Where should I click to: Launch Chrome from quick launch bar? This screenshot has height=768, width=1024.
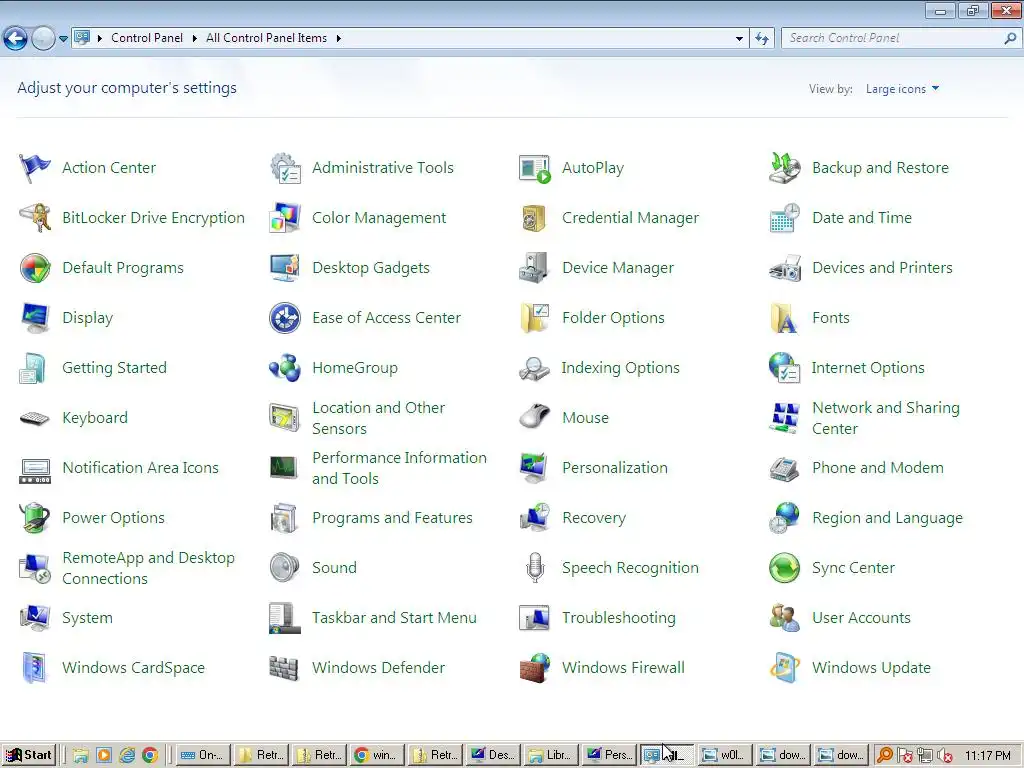(150, 756)
